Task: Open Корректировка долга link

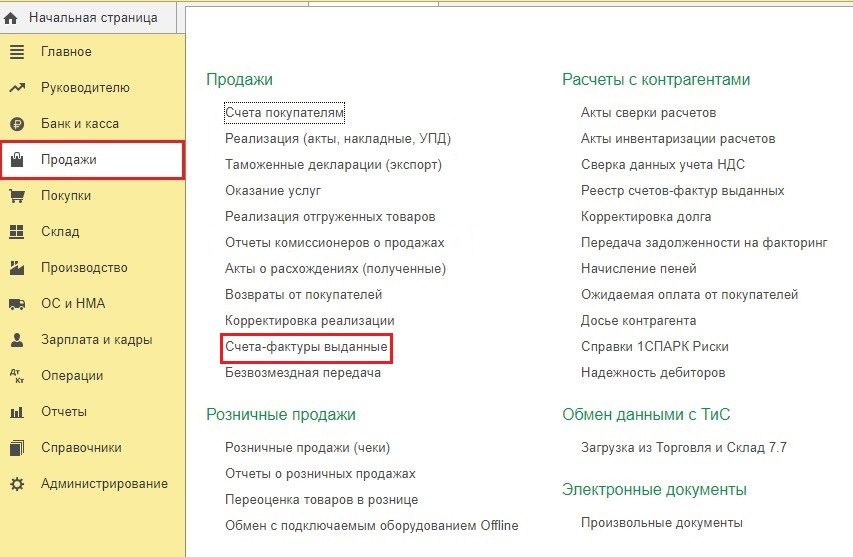Action: coord(646,216)
